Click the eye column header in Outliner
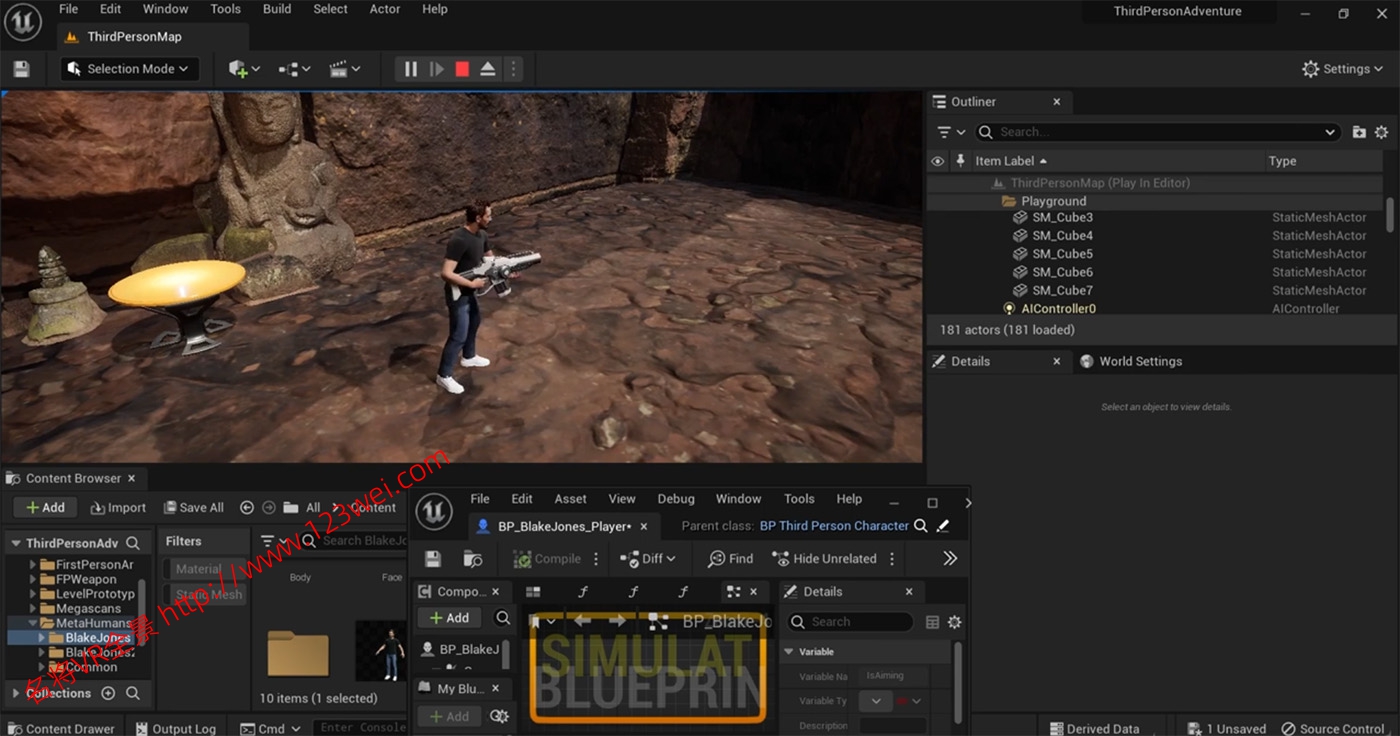 937,160
